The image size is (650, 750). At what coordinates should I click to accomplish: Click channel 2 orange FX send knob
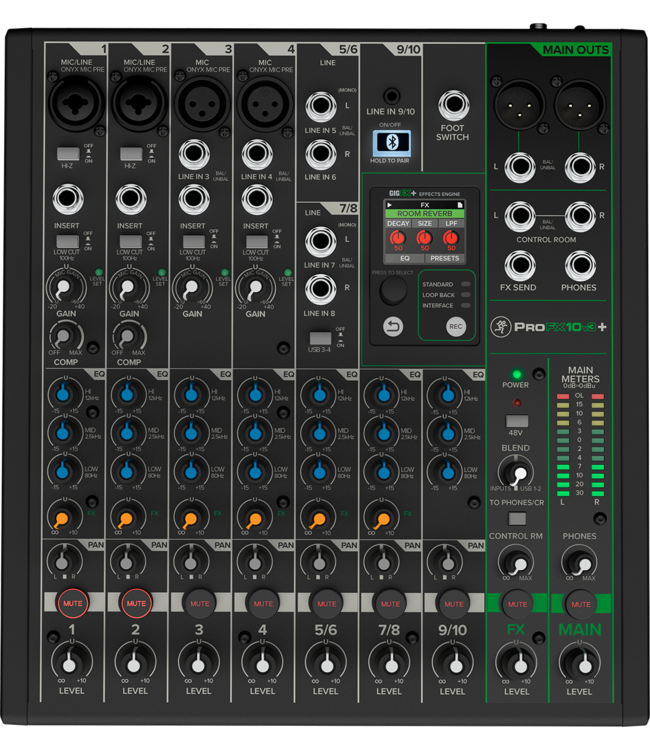coord(126,518)
